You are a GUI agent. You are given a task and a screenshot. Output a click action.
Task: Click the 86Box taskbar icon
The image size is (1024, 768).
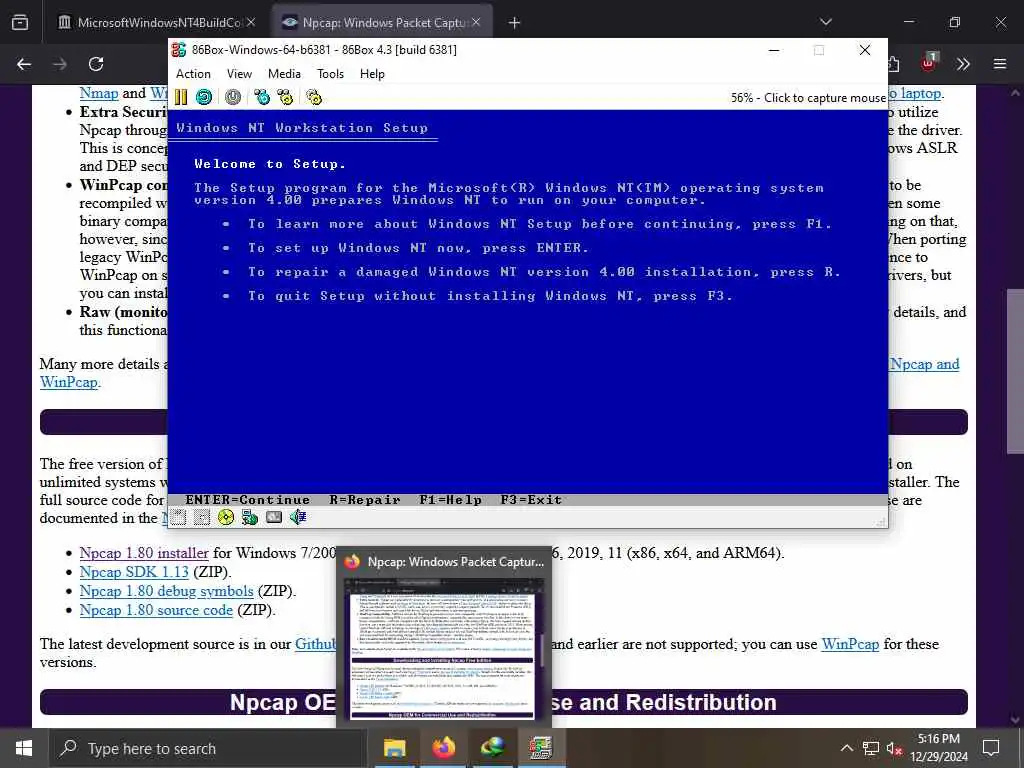pyautogui.click(x=541, y=748)
